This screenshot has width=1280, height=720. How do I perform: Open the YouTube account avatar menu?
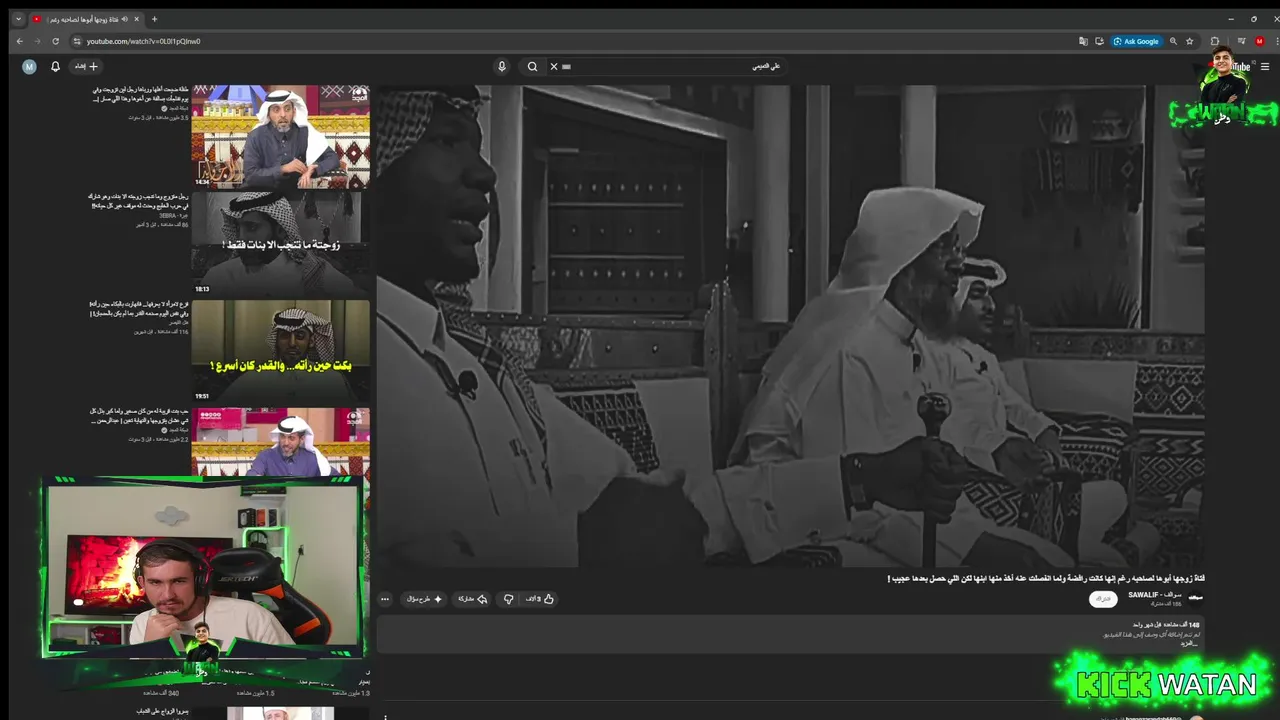[29, 67]
